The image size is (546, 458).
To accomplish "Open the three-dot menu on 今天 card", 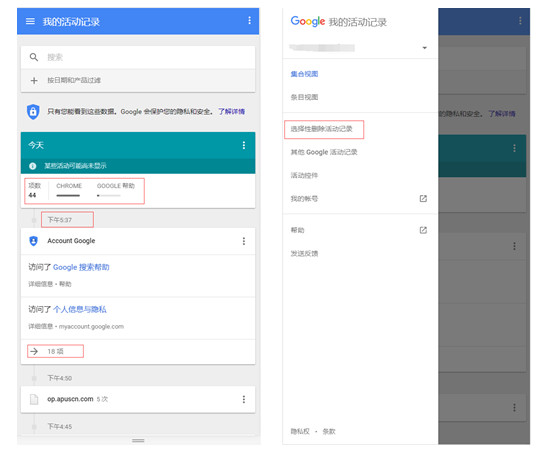I will click(x=244, y=145).
